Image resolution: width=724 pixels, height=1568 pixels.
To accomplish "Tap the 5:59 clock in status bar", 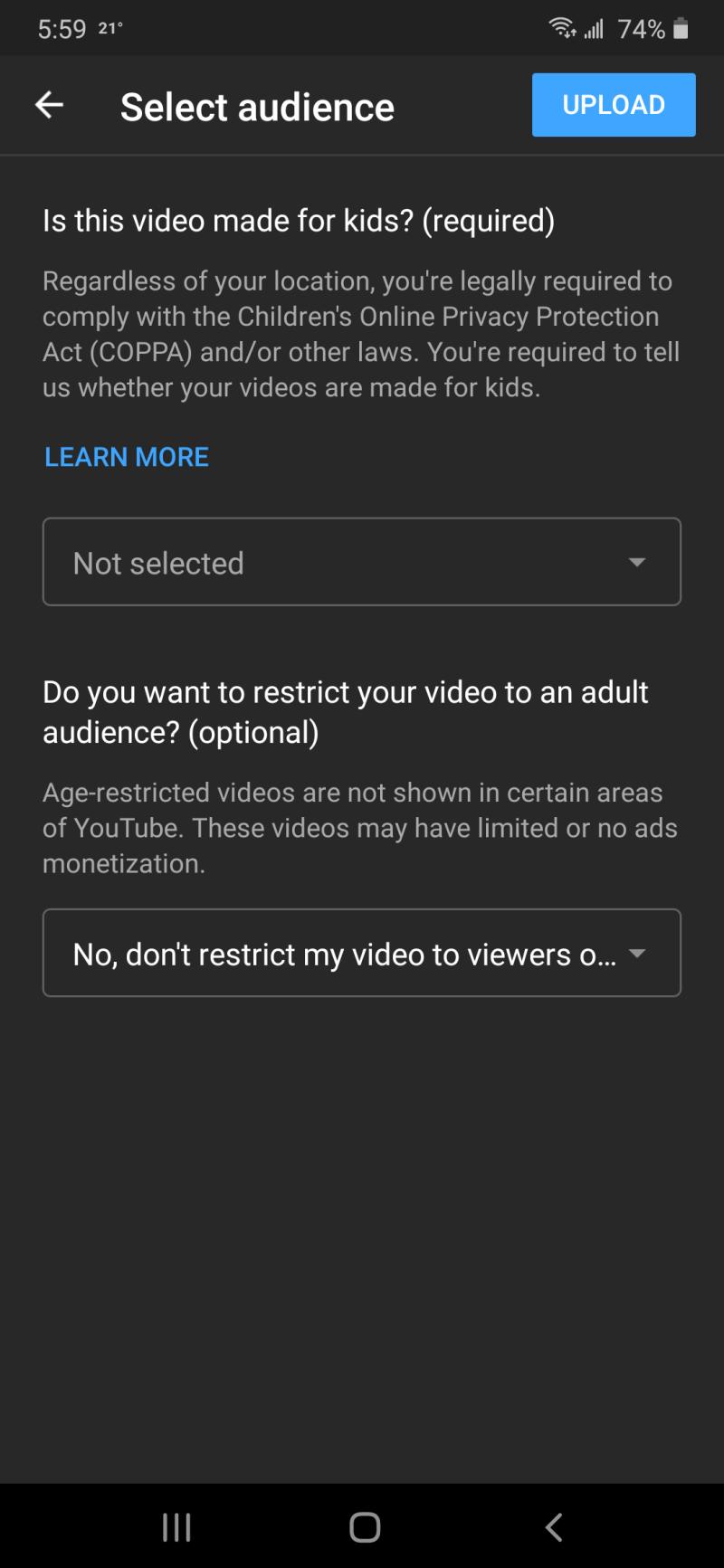I will [62, 29].
